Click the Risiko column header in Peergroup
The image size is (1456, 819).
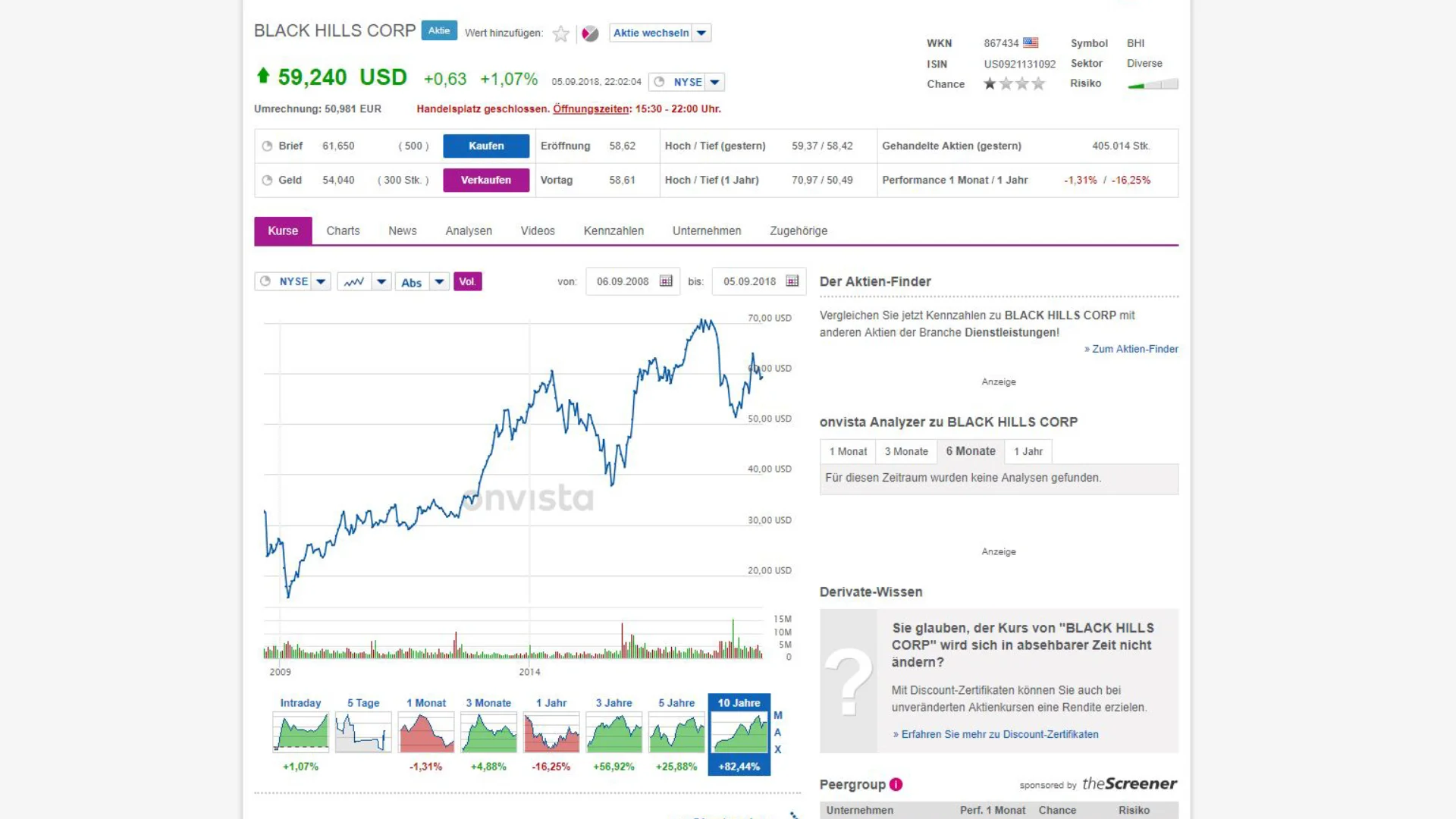pyautogui.click(x=1134, y=811)
